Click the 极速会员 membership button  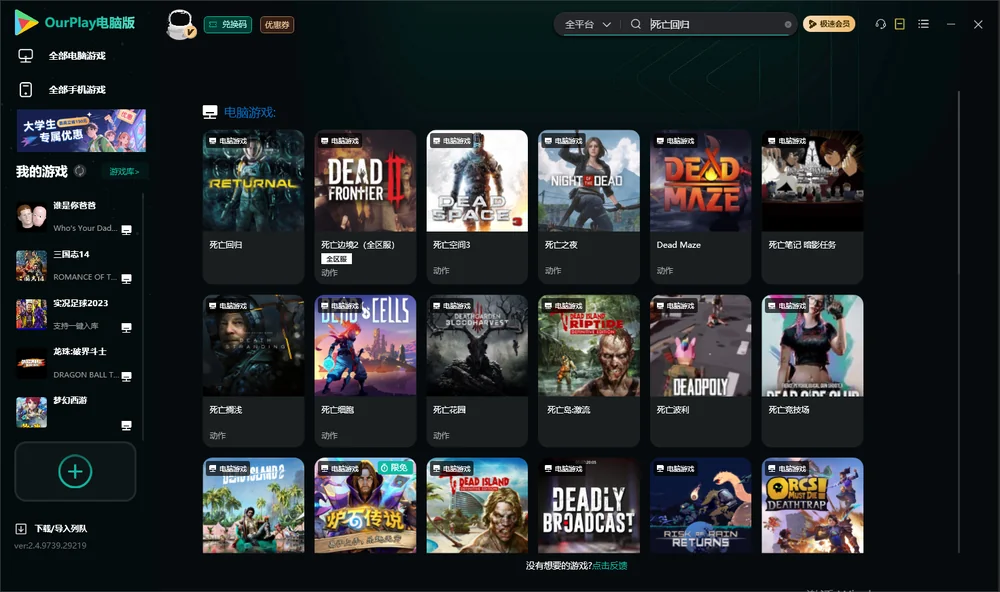click(x=829, y=24)
